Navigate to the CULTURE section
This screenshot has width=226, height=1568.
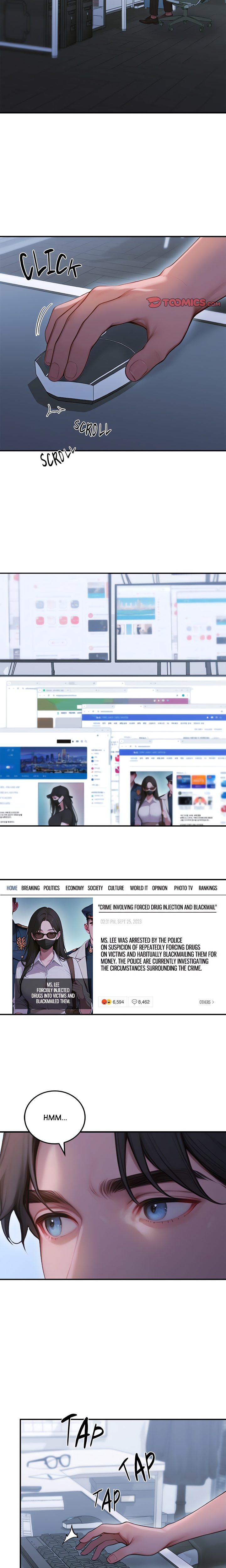[x=116, y=888]
